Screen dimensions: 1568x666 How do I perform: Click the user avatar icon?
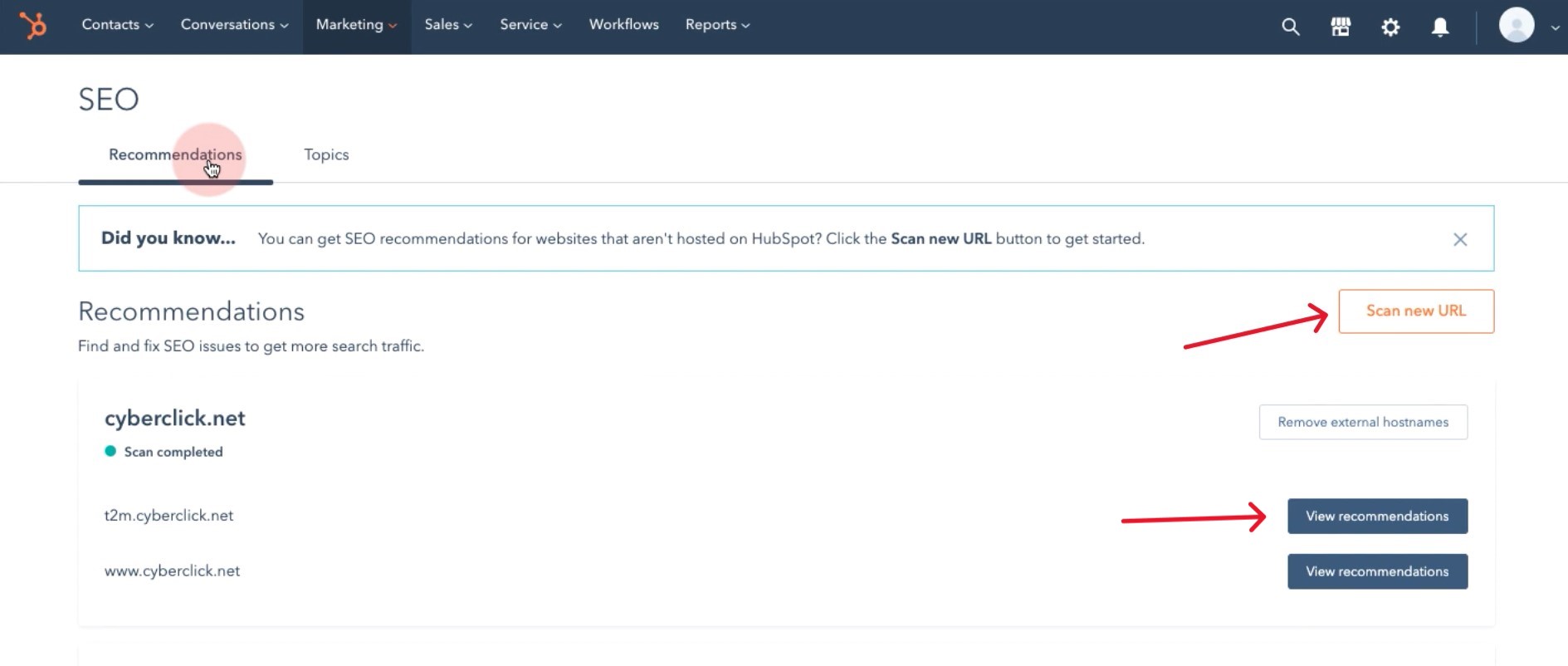tap(1517, 25)
